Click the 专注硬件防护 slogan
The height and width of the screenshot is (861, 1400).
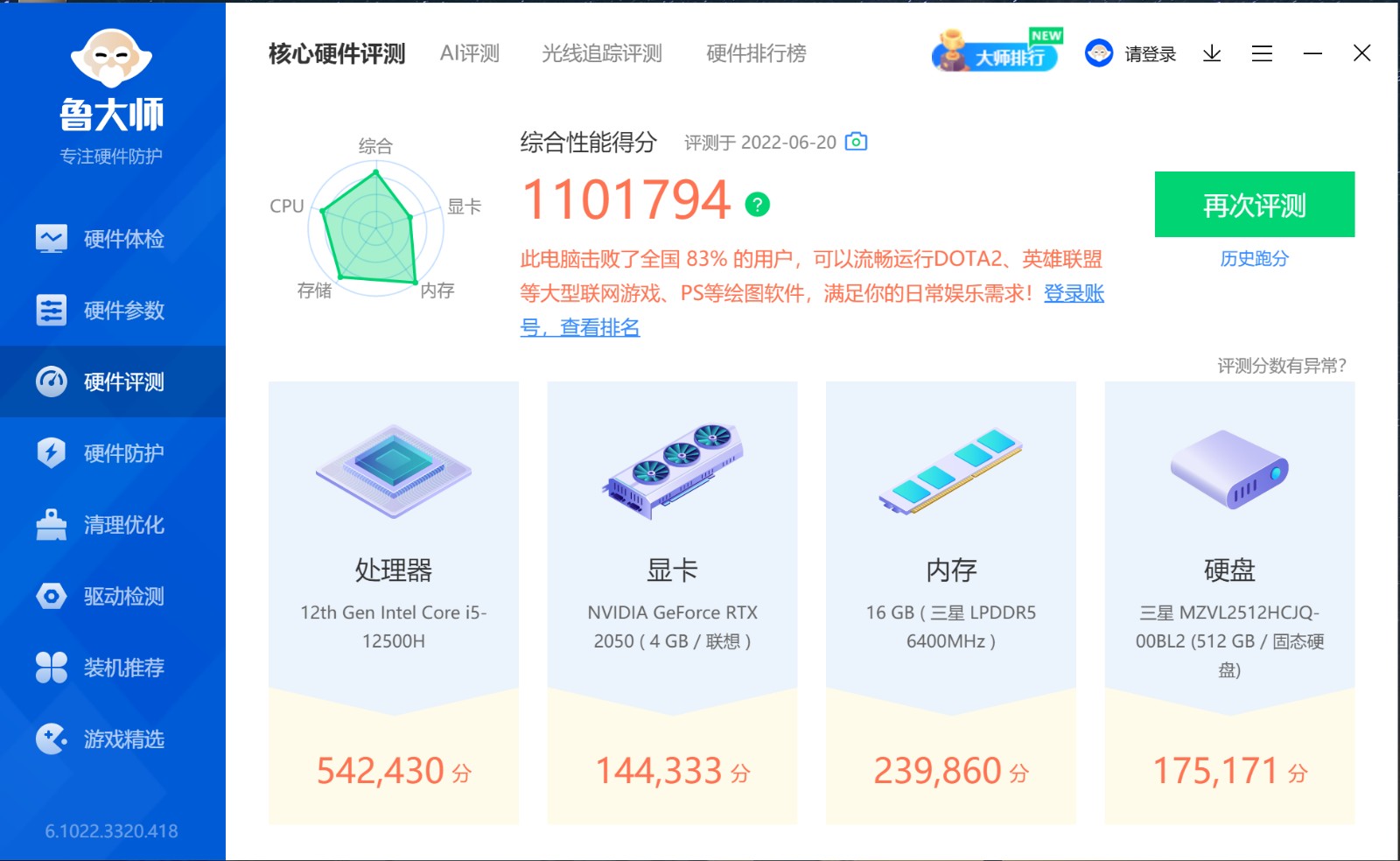111,157
